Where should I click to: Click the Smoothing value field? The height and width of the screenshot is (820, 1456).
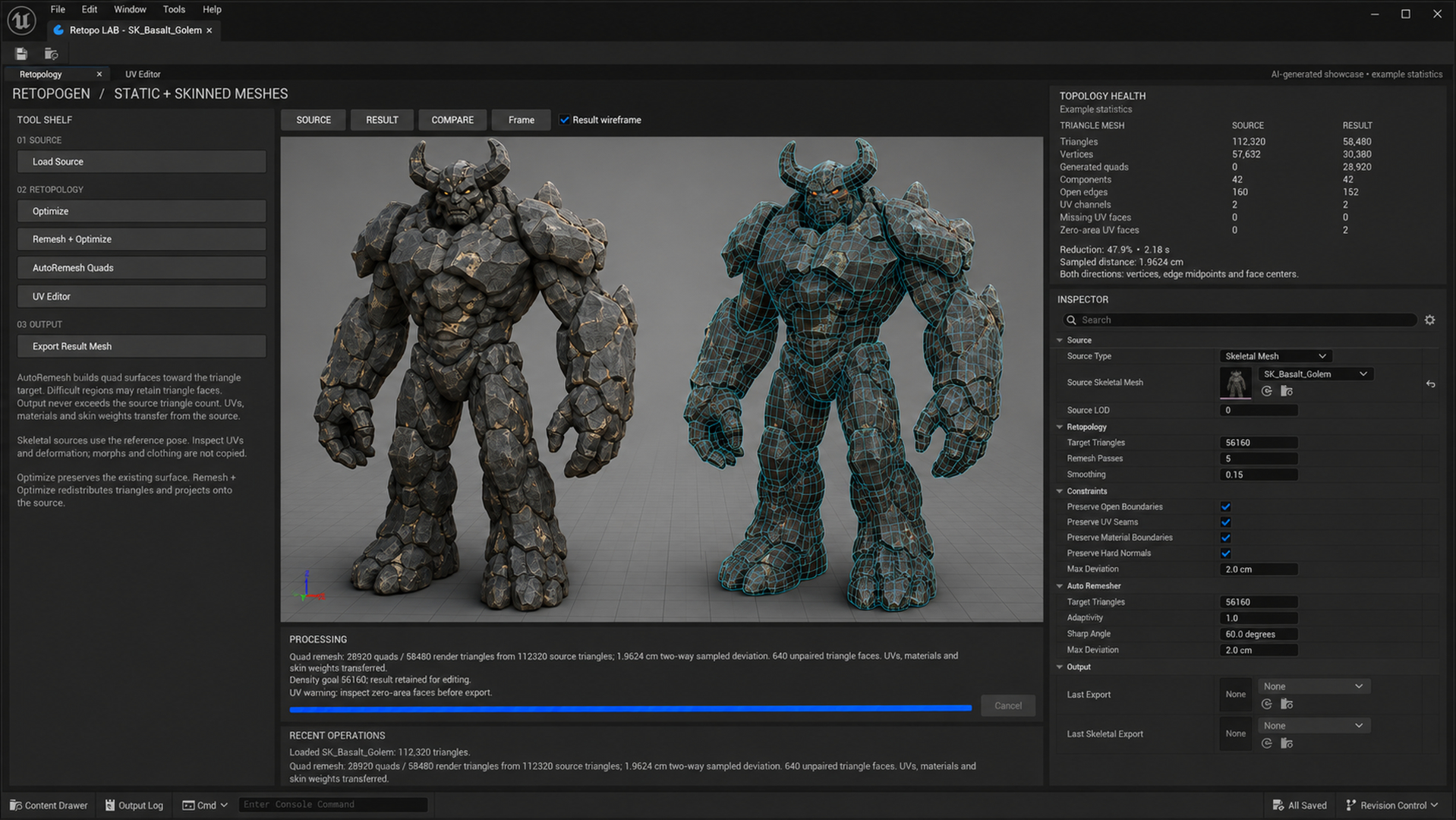[x=1259, y=475]
